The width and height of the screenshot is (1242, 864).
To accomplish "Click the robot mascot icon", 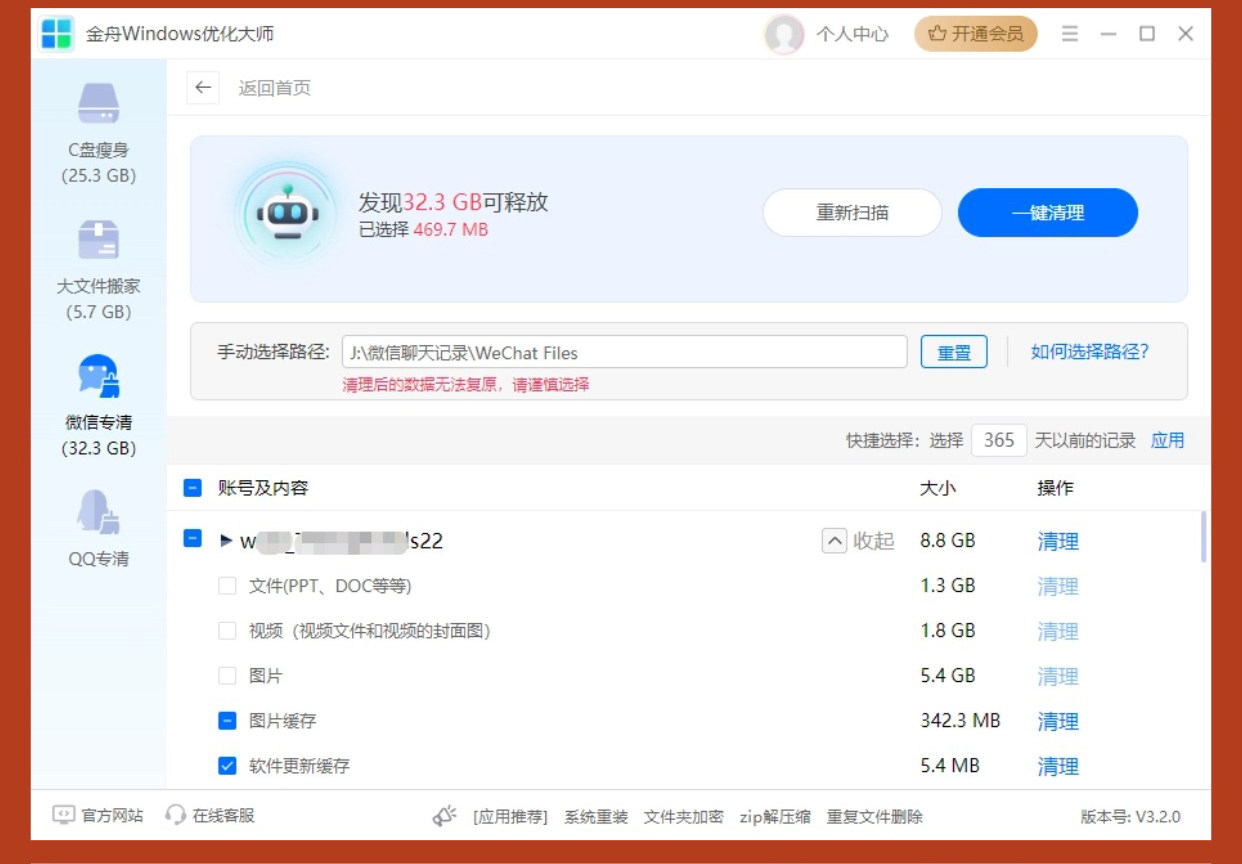I will click(287, 213).
